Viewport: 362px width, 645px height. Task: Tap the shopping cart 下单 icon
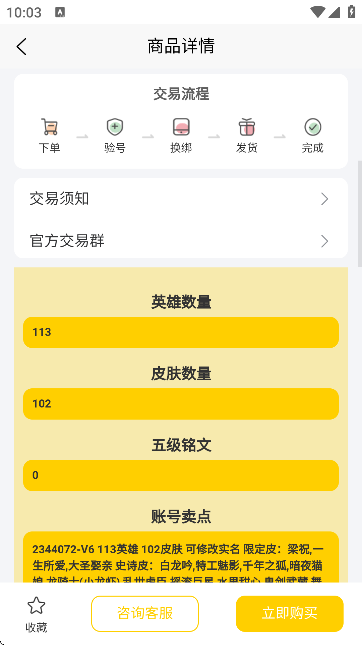[49, 127]
